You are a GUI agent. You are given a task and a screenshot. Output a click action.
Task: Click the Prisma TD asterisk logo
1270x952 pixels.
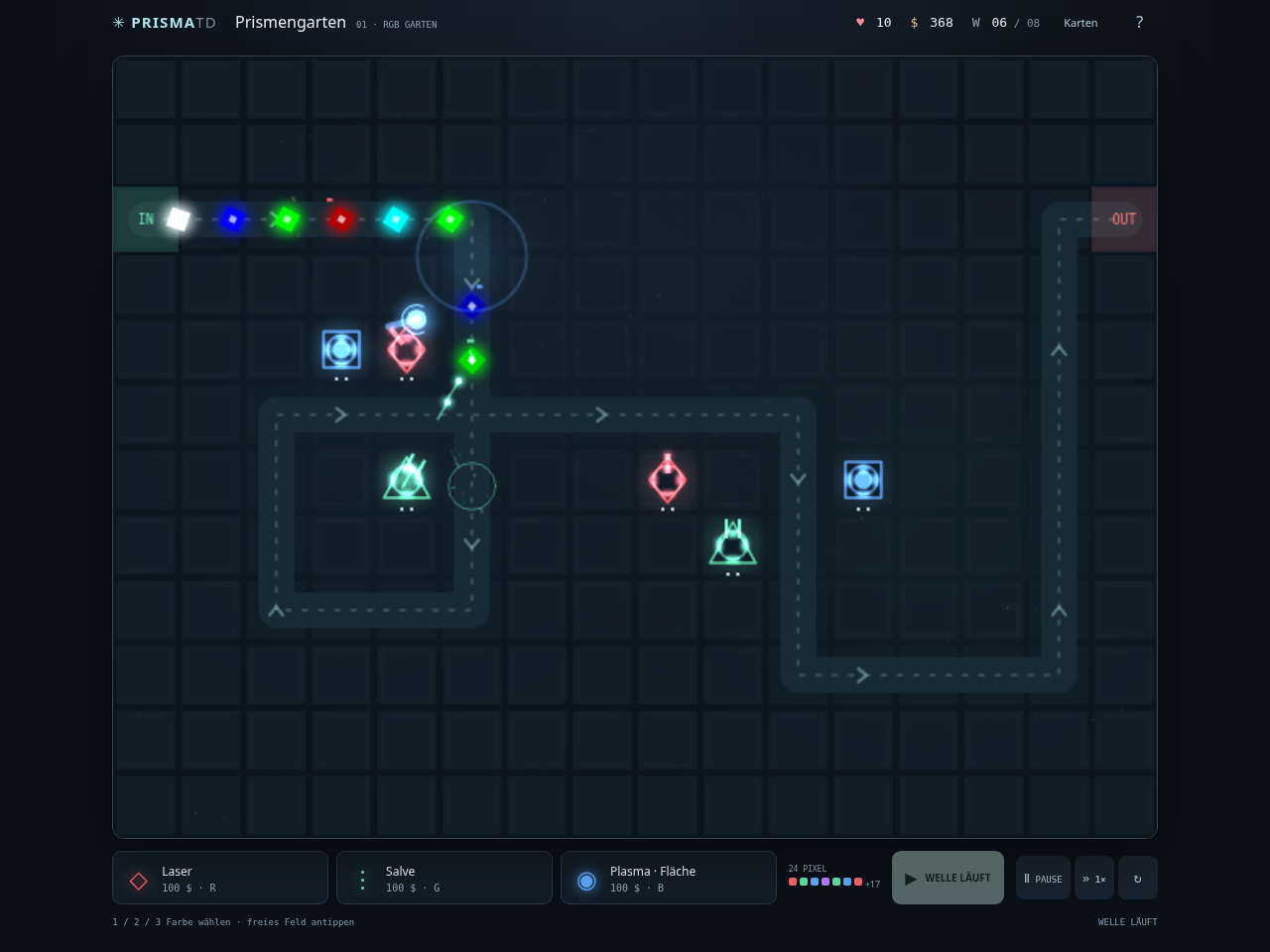(119, 23)
